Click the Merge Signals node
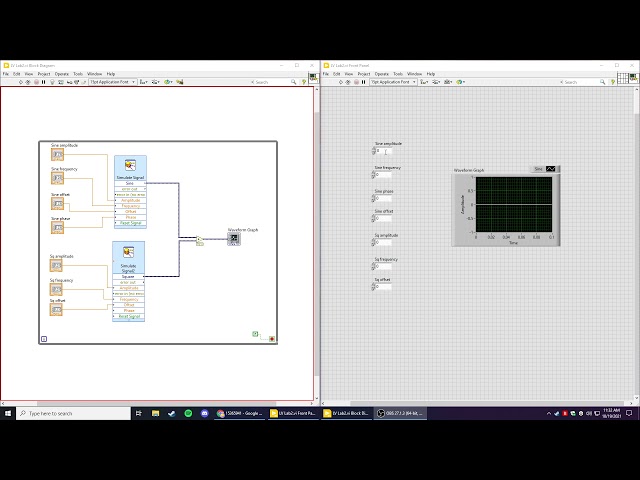Viewport: 640px width, 480px height. pos(200,239)
